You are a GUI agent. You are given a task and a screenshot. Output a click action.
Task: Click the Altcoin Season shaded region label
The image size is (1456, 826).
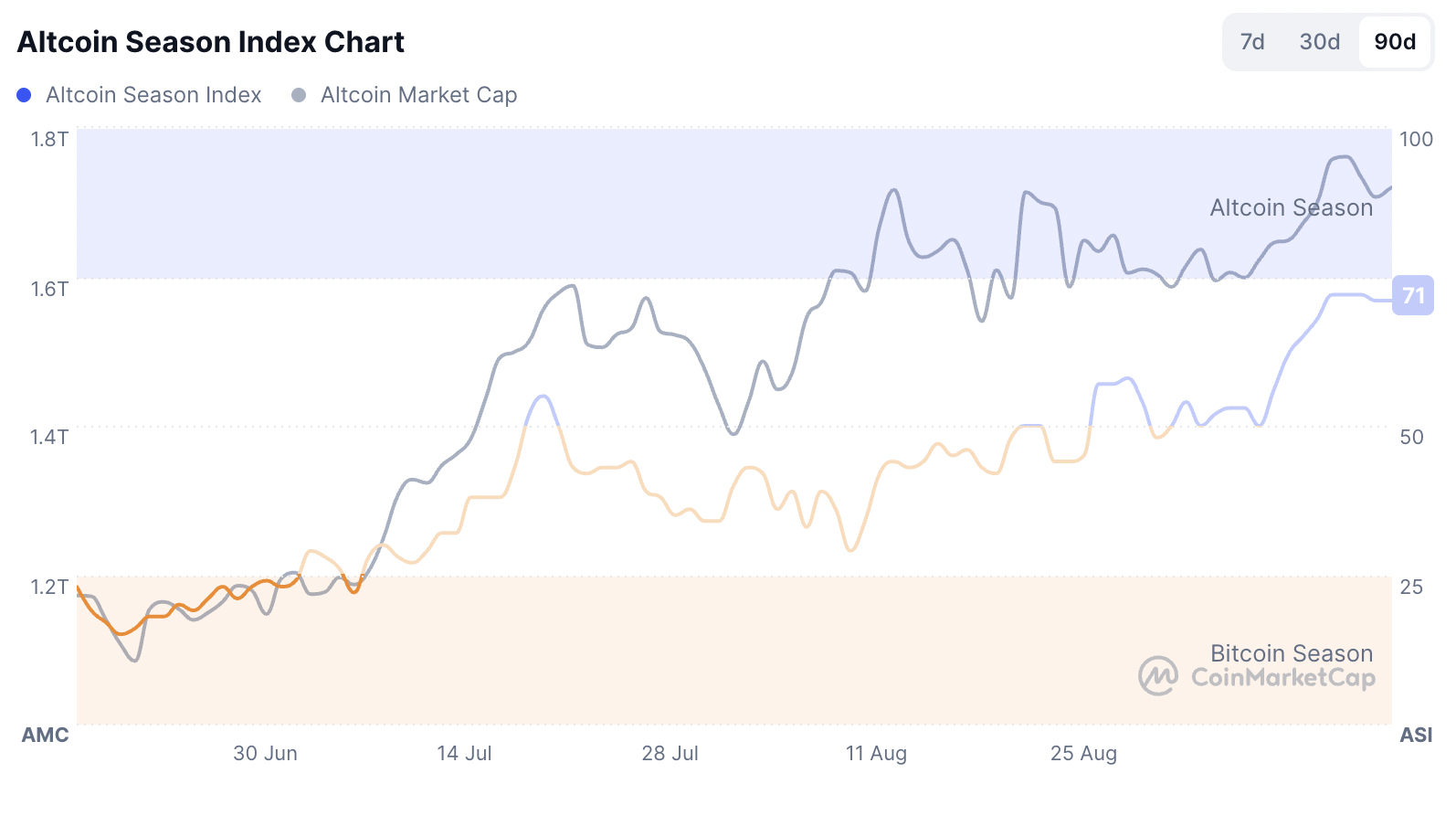coord(1291,207)
